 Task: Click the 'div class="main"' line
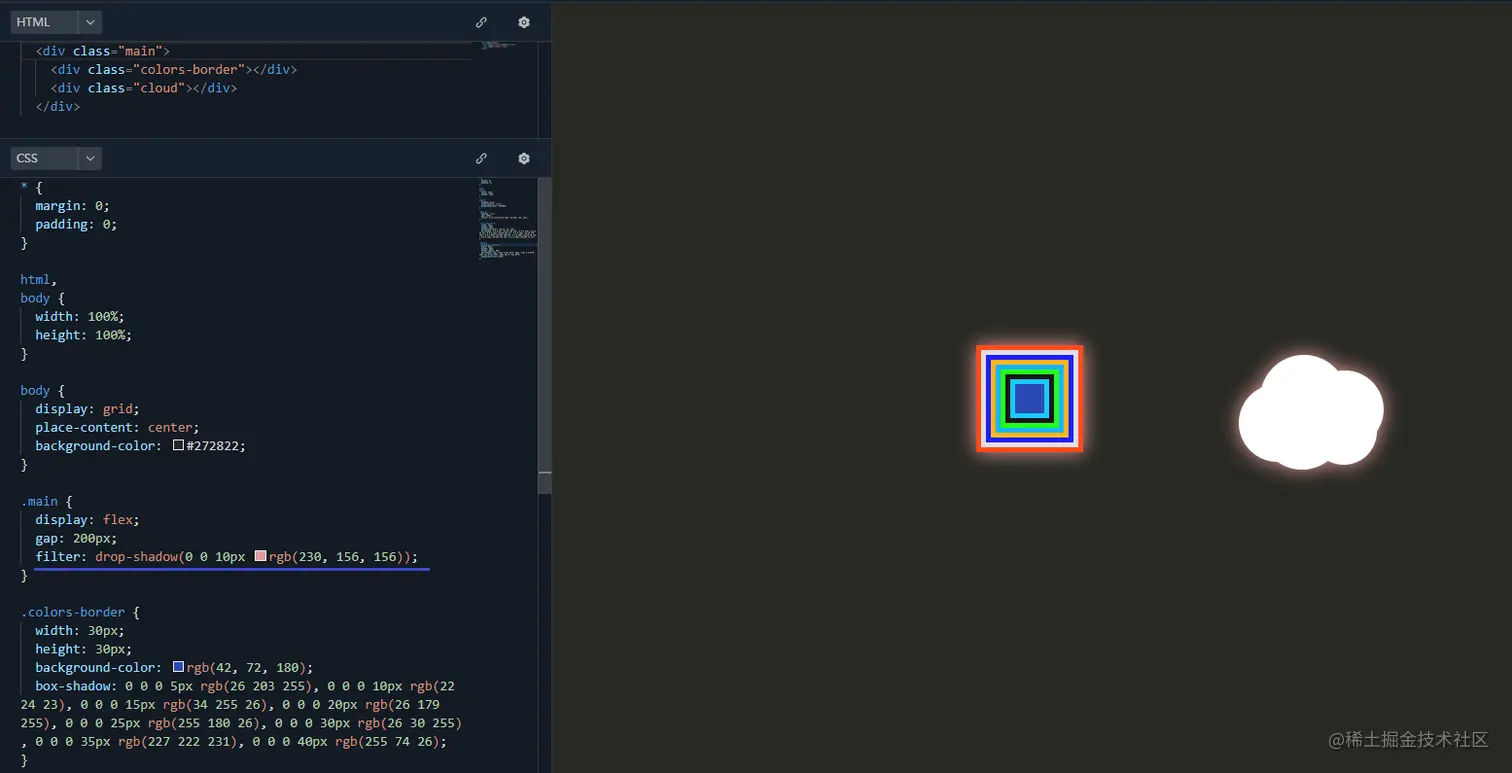103,51
